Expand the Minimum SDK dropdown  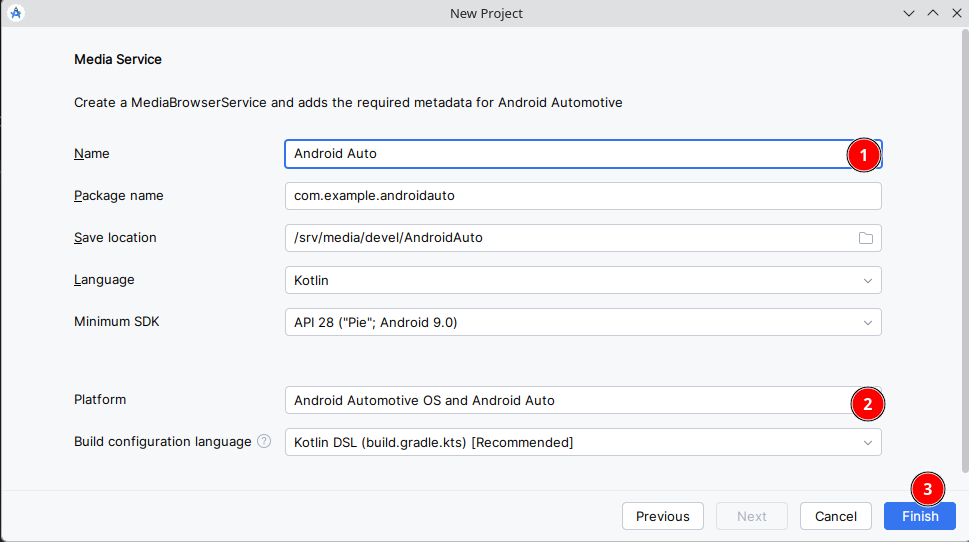tap(582, 322)
